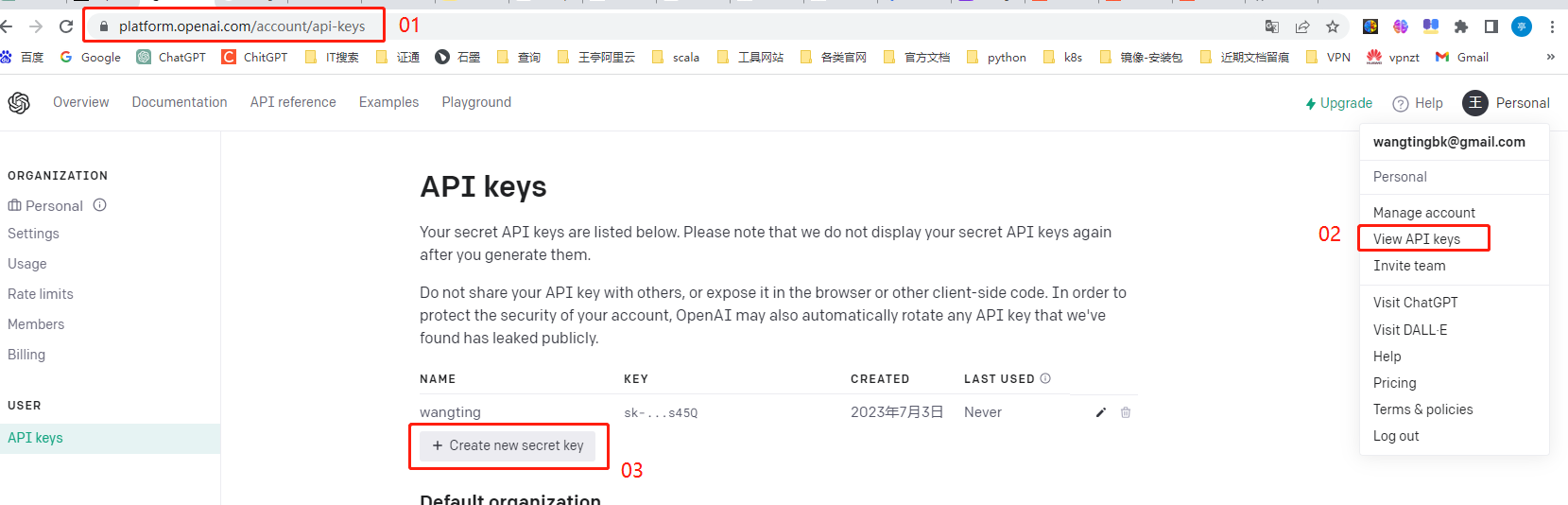Open Settings in the sidebar

coord(33,234)
